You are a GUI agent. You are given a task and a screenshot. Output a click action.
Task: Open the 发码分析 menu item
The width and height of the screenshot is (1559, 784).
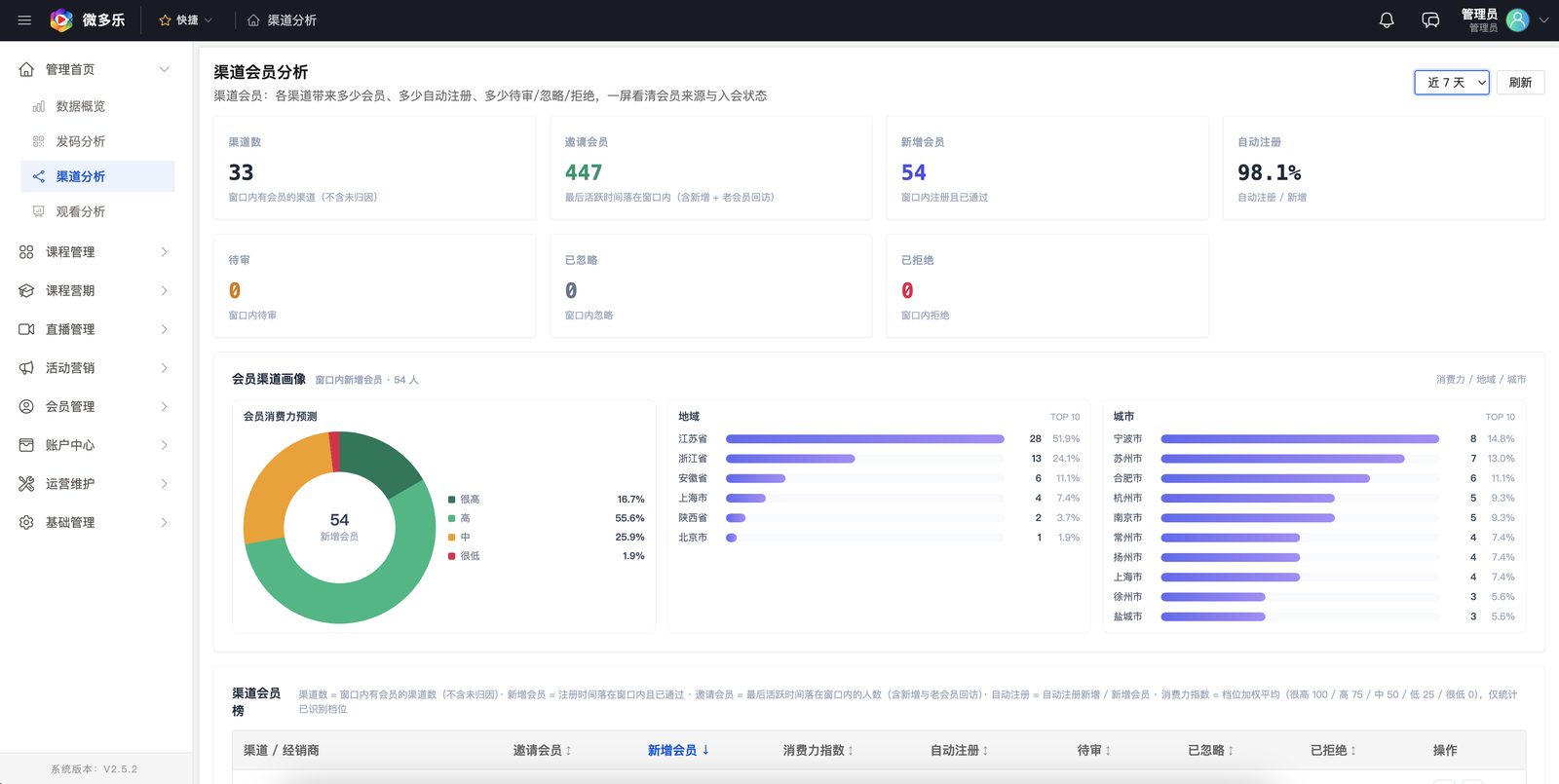tap(97, 141)
